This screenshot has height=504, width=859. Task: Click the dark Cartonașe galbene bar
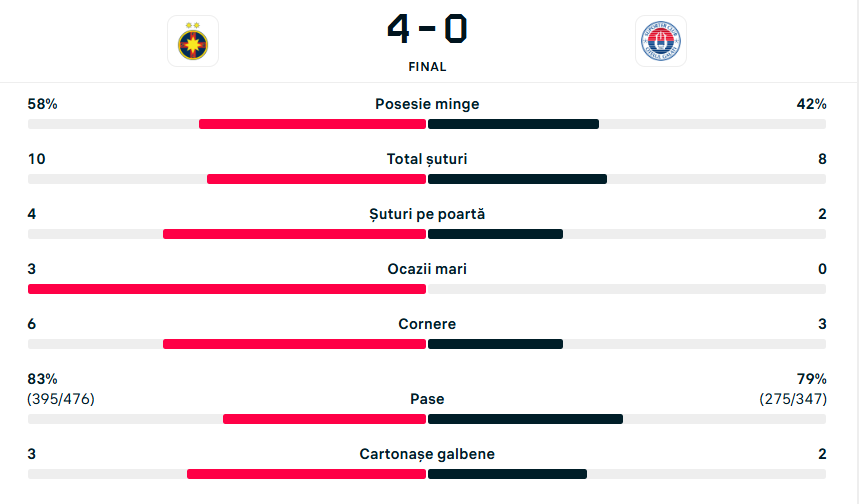pos(507,474)
